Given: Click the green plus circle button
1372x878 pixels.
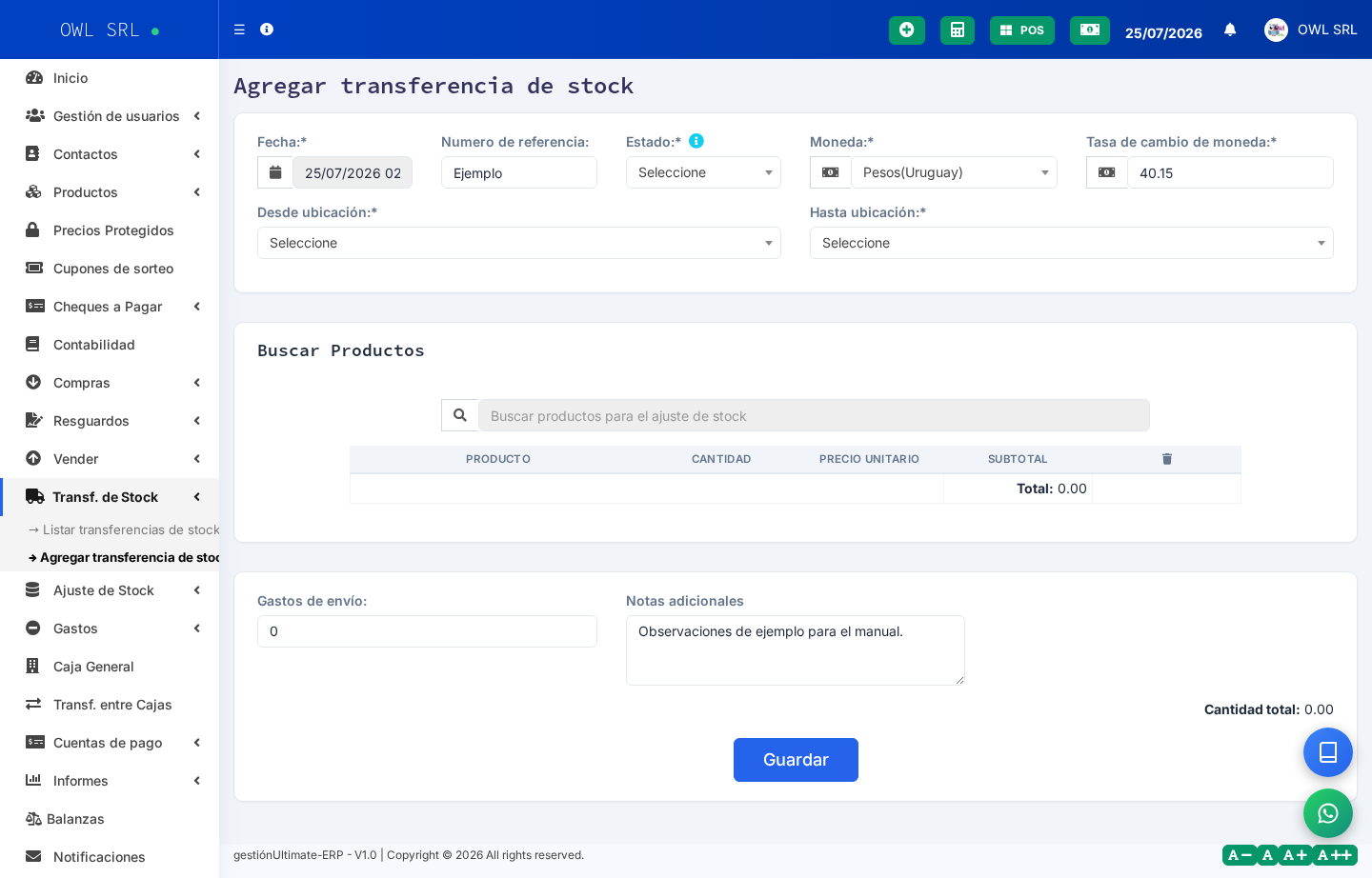Looking at the screenshot, I should (x=907, y=30).
